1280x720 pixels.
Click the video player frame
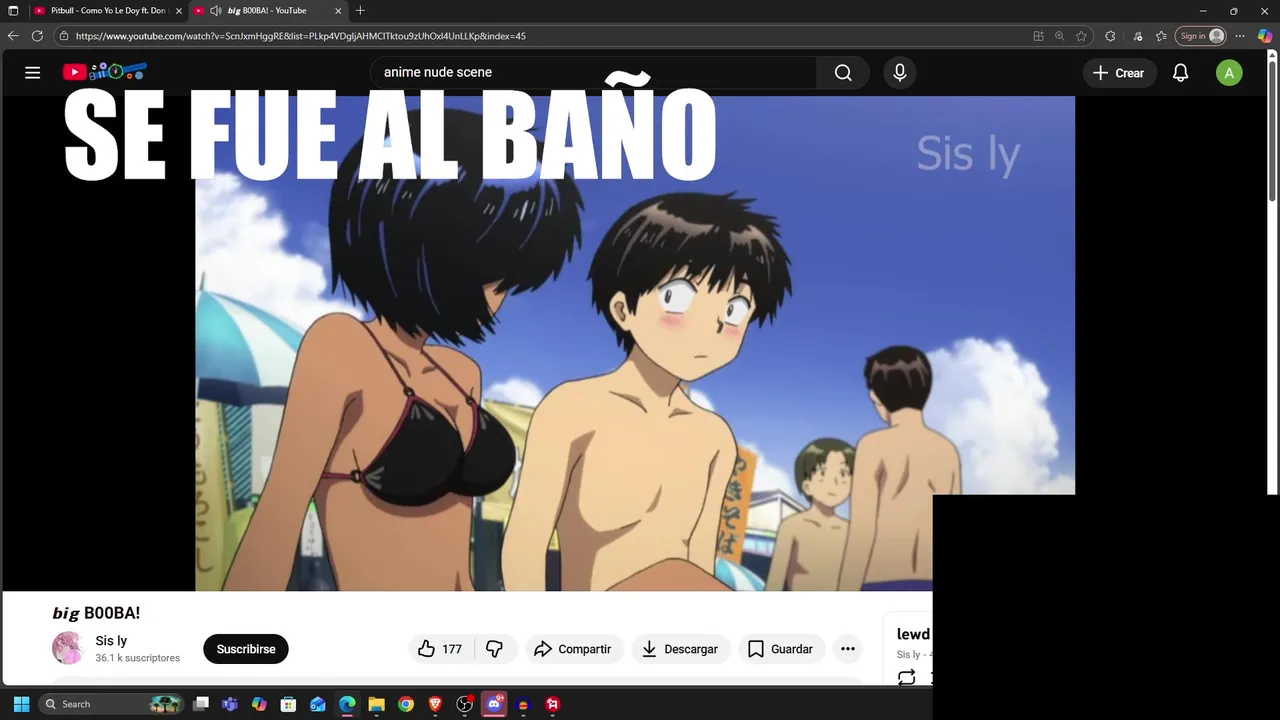635,343
